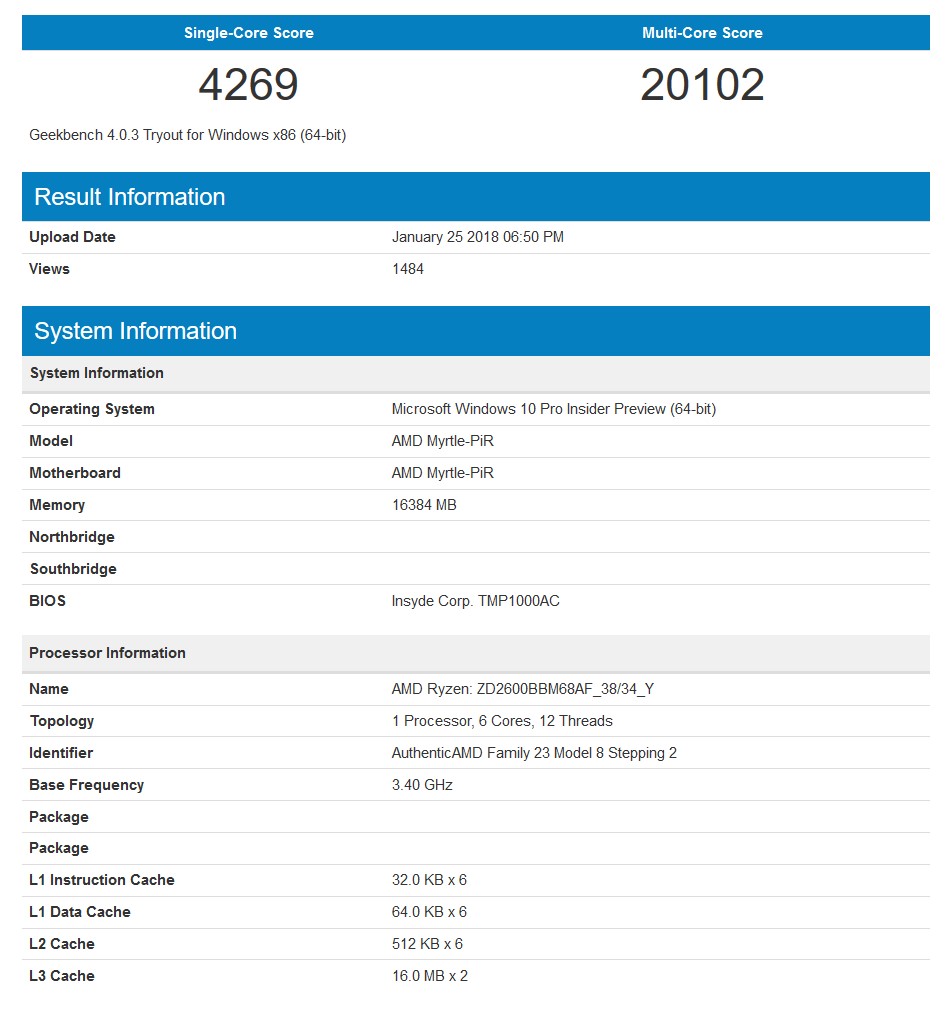Click the Base Frequency label
Screen dimensions: 952x1009
pos(87,785)
